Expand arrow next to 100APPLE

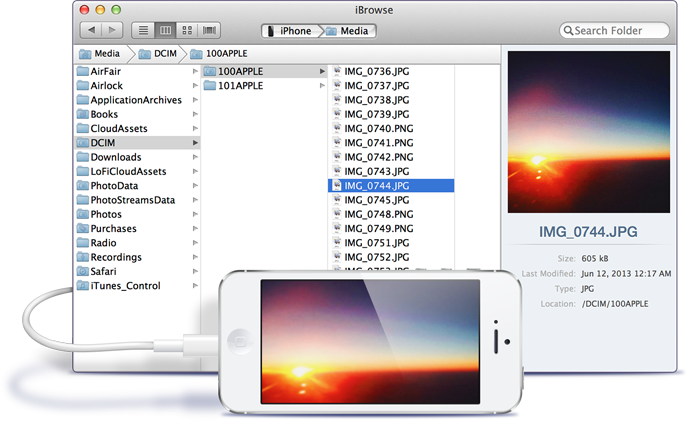pyautogui.click(x=322, y=71)
